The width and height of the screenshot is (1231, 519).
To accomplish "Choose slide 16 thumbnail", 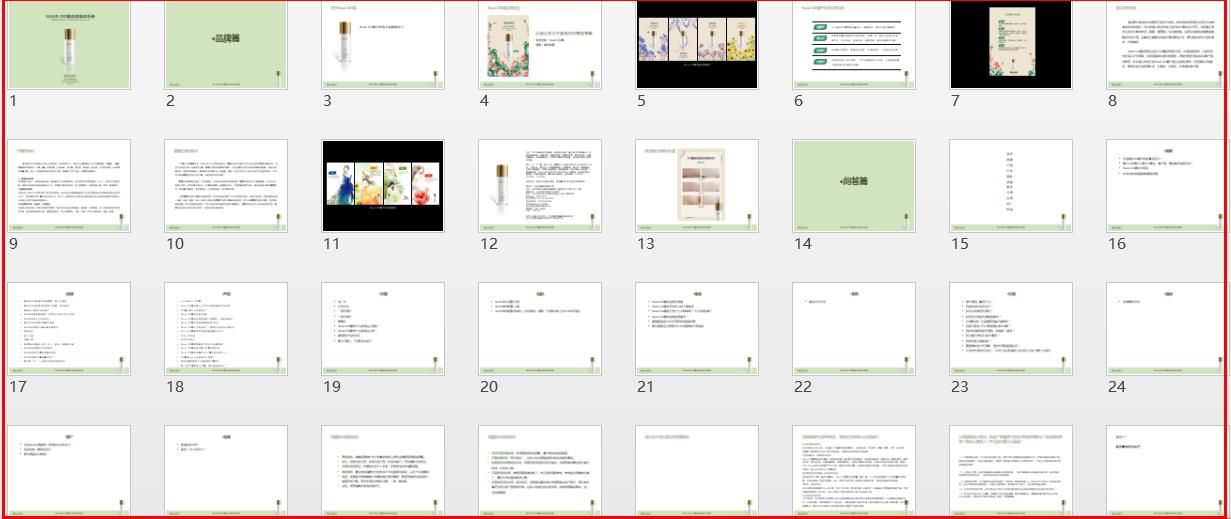I will tap(1167, 186).
